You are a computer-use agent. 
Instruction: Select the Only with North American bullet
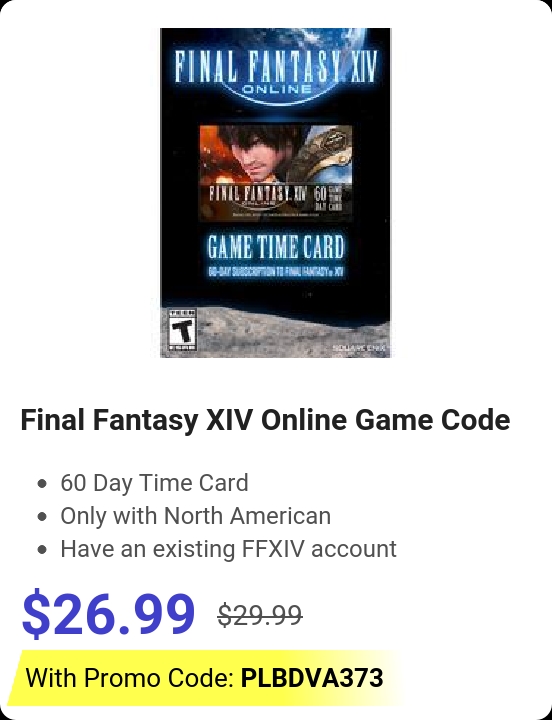coord(196,516)
